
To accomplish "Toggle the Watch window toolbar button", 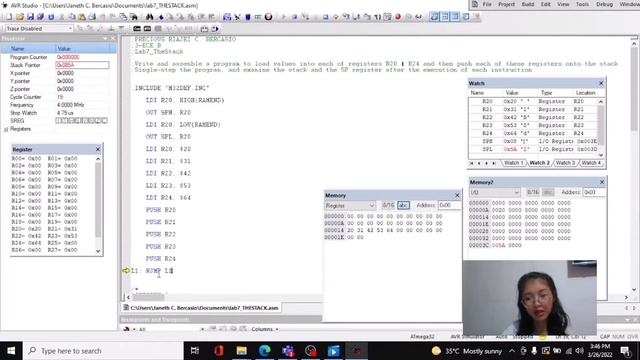I will tap(434, 17).
